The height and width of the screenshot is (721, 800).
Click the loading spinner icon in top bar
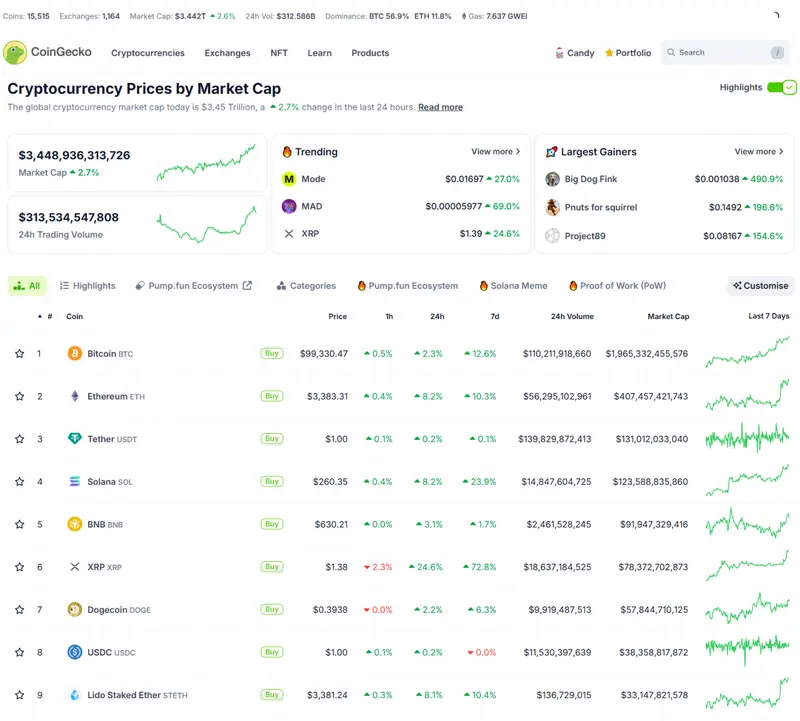776,15
